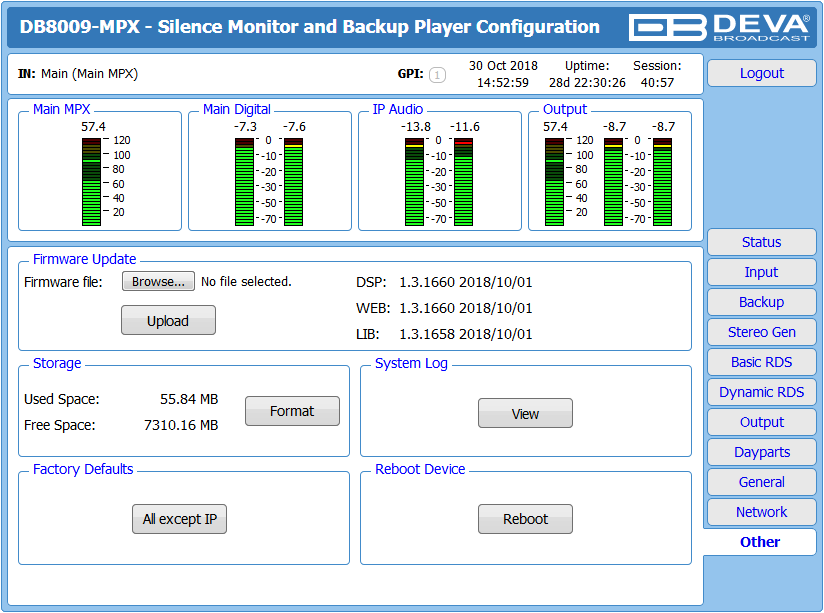Select DSP version 1.3.1660 2018/10/01

(x=466, y=282)
